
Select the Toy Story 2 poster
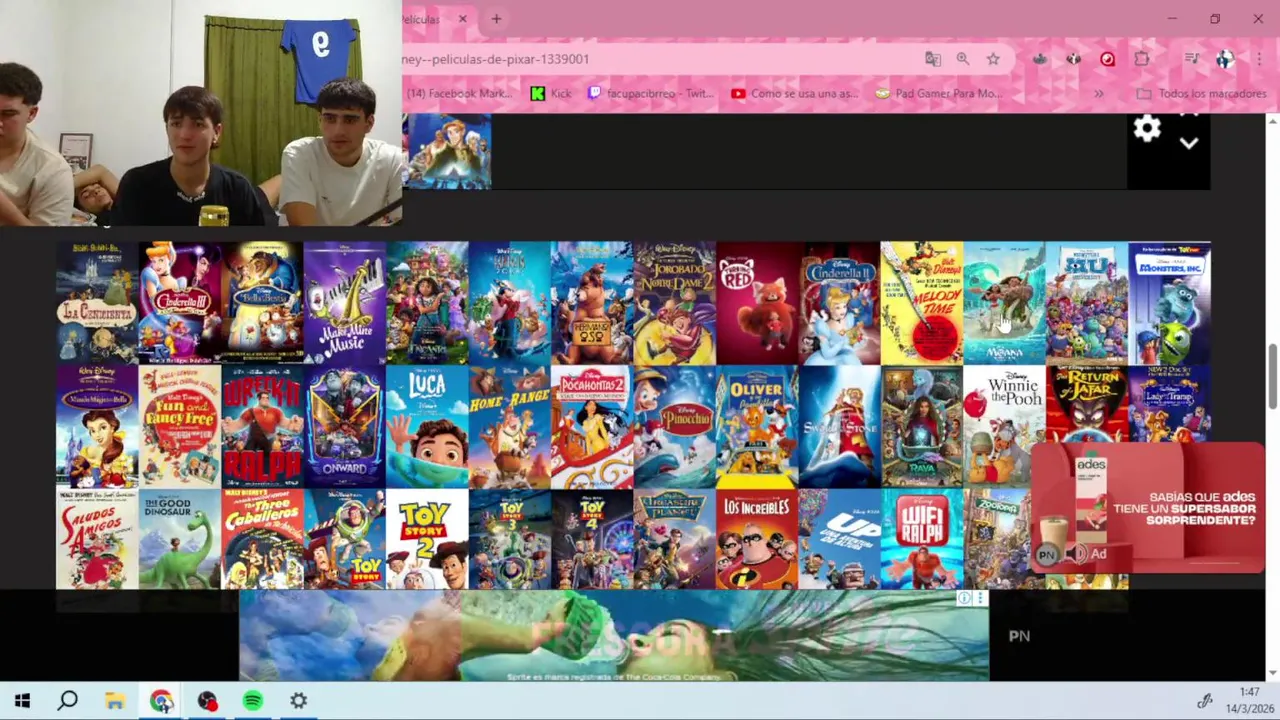click(427, 539)
